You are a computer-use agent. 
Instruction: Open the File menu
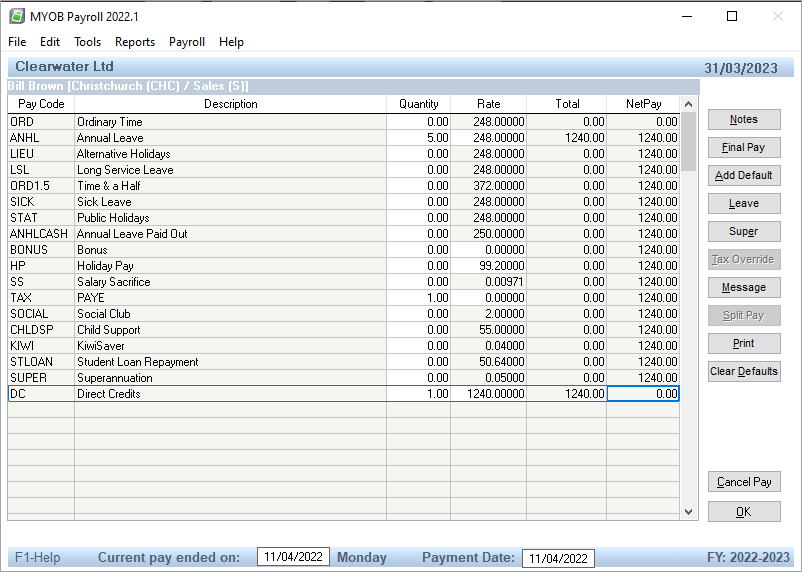point(17,42)
